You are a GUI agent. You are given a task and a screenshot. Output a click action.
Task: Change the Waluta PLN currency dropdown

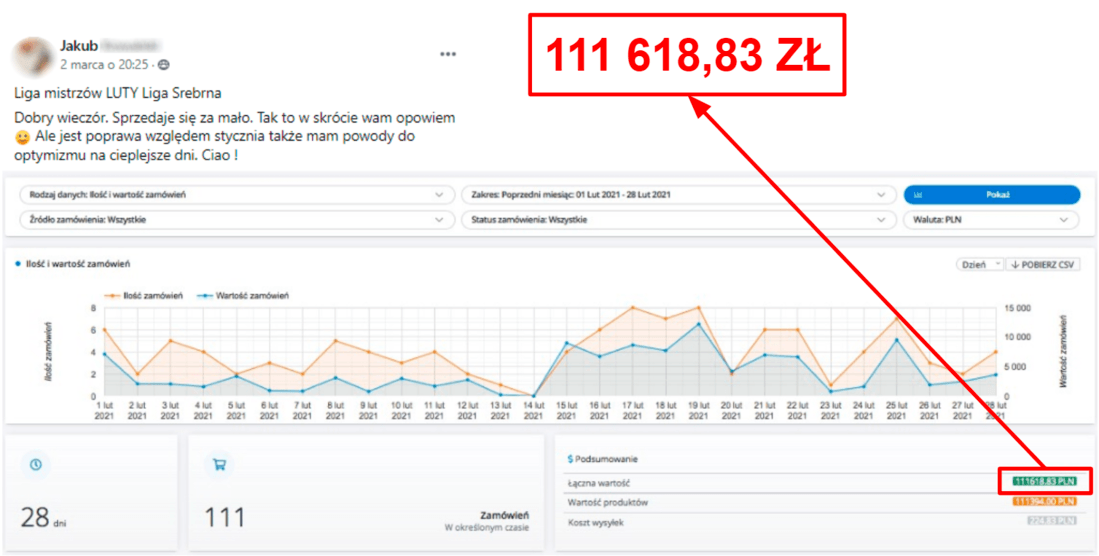(x=991, y=219)
